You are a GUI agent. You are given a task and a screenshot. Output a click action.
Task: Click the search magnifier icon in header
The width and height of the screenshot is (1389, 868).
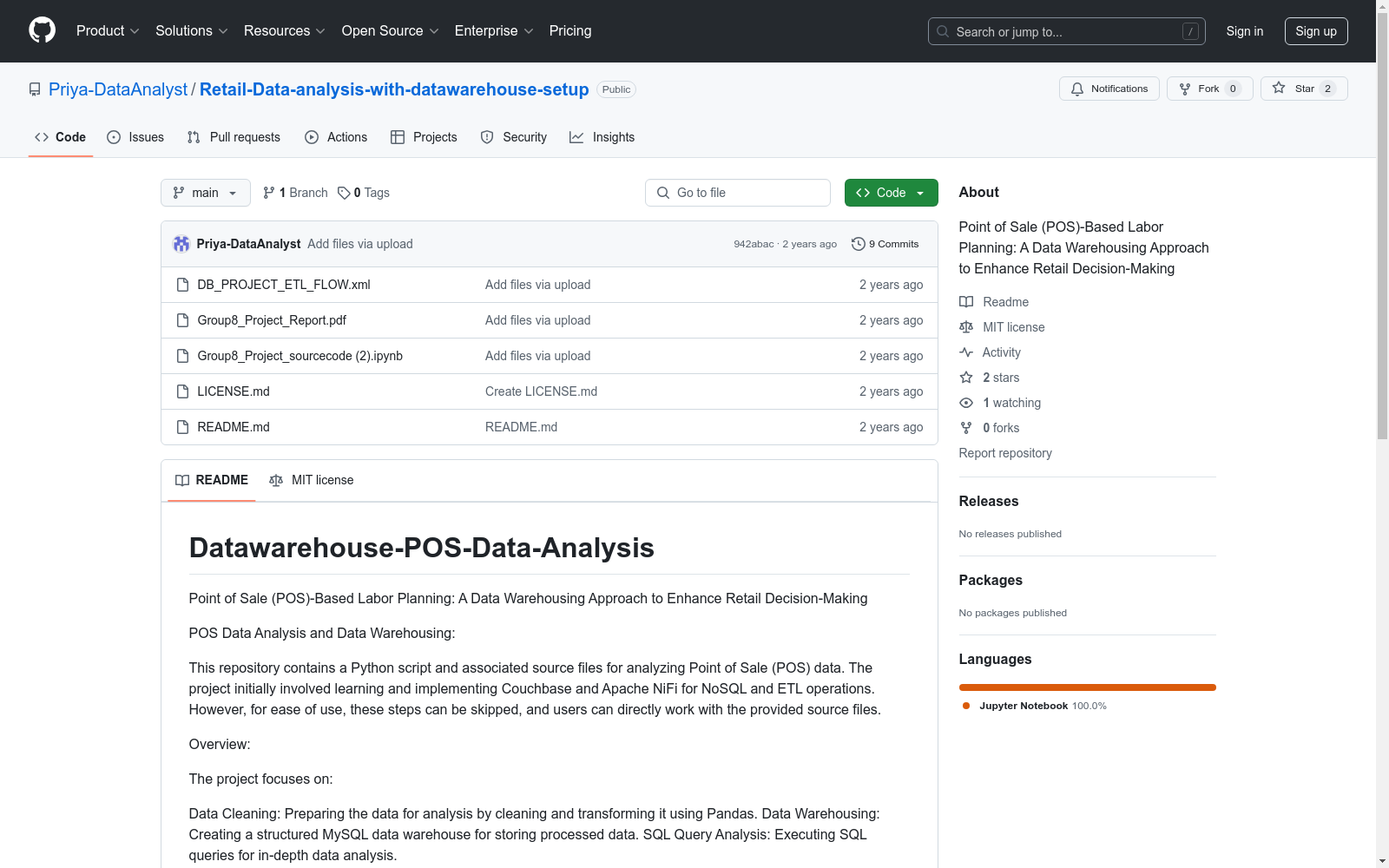tap(943, 31)
